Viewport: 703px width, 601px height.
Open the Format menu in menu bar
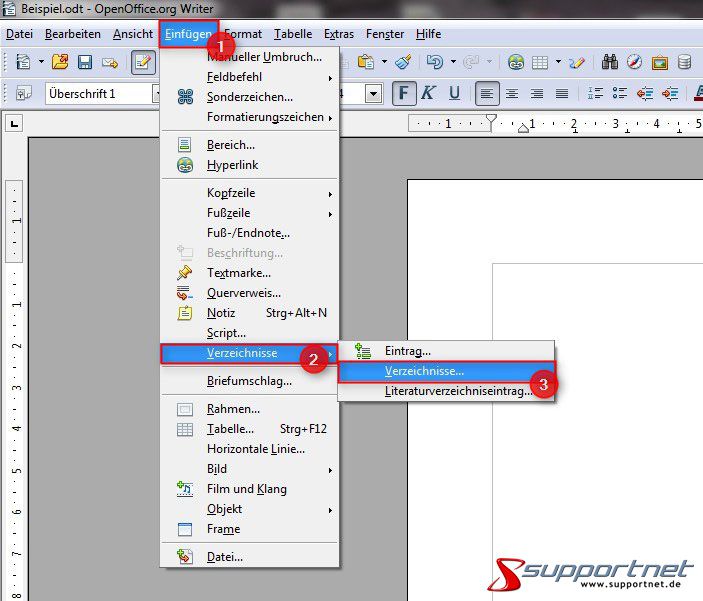coord(243,34)
